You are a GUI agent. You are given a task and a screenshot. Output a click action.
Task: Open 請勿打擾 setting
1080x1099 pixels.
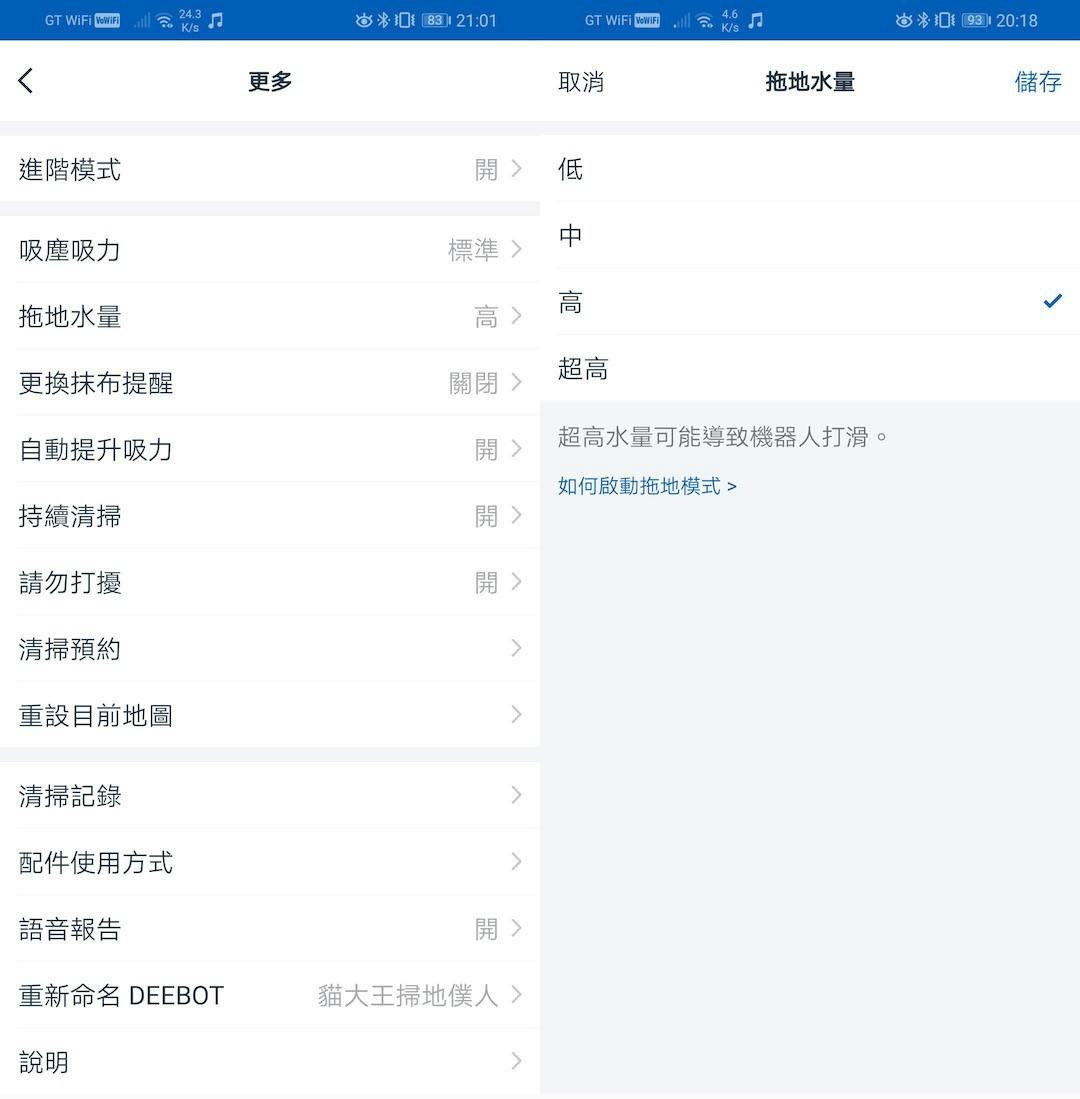tap(270, 582)
